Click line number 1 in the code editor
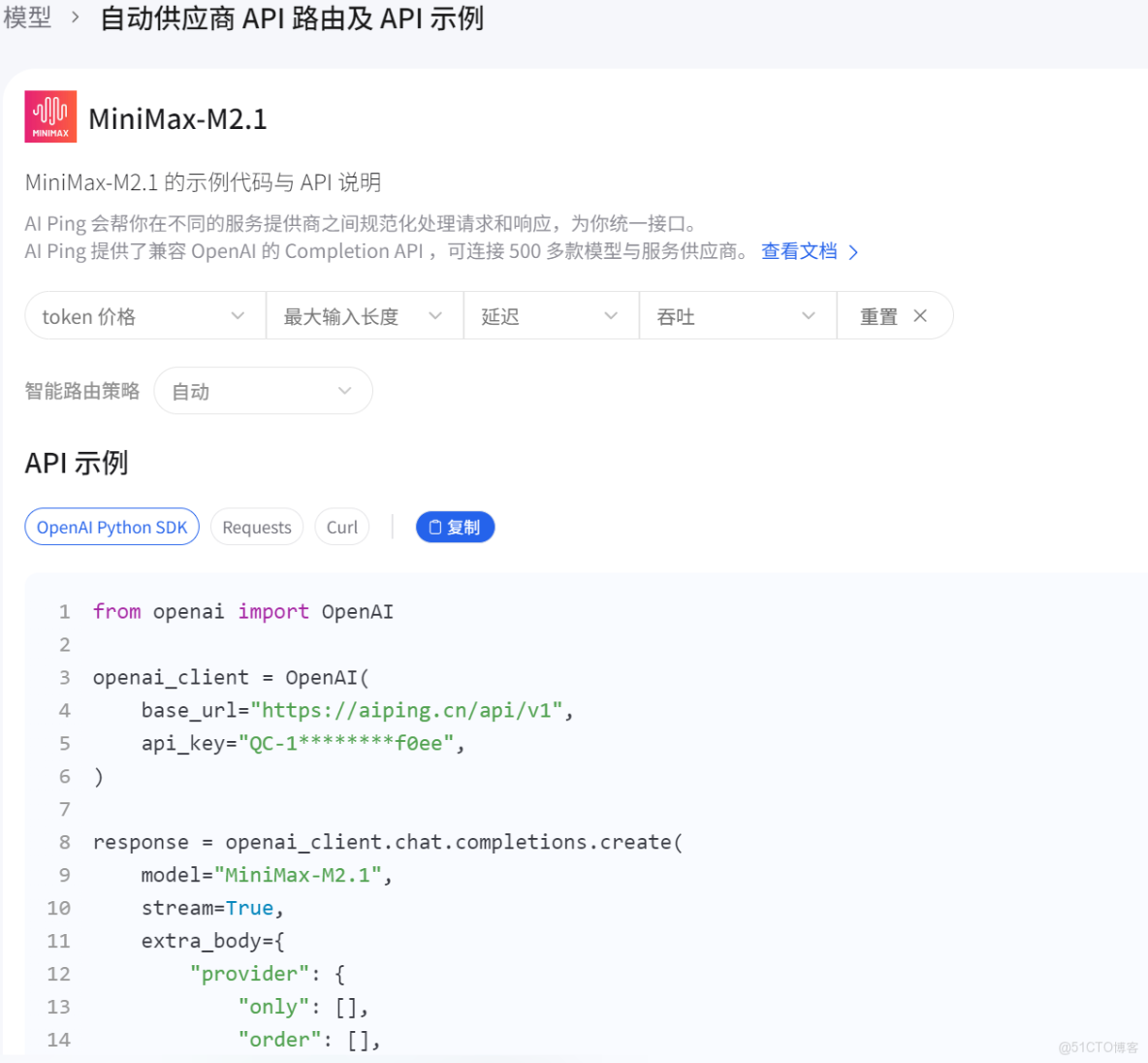The height and width of the screenshot is (1063, 1148). tap(64, 611)
